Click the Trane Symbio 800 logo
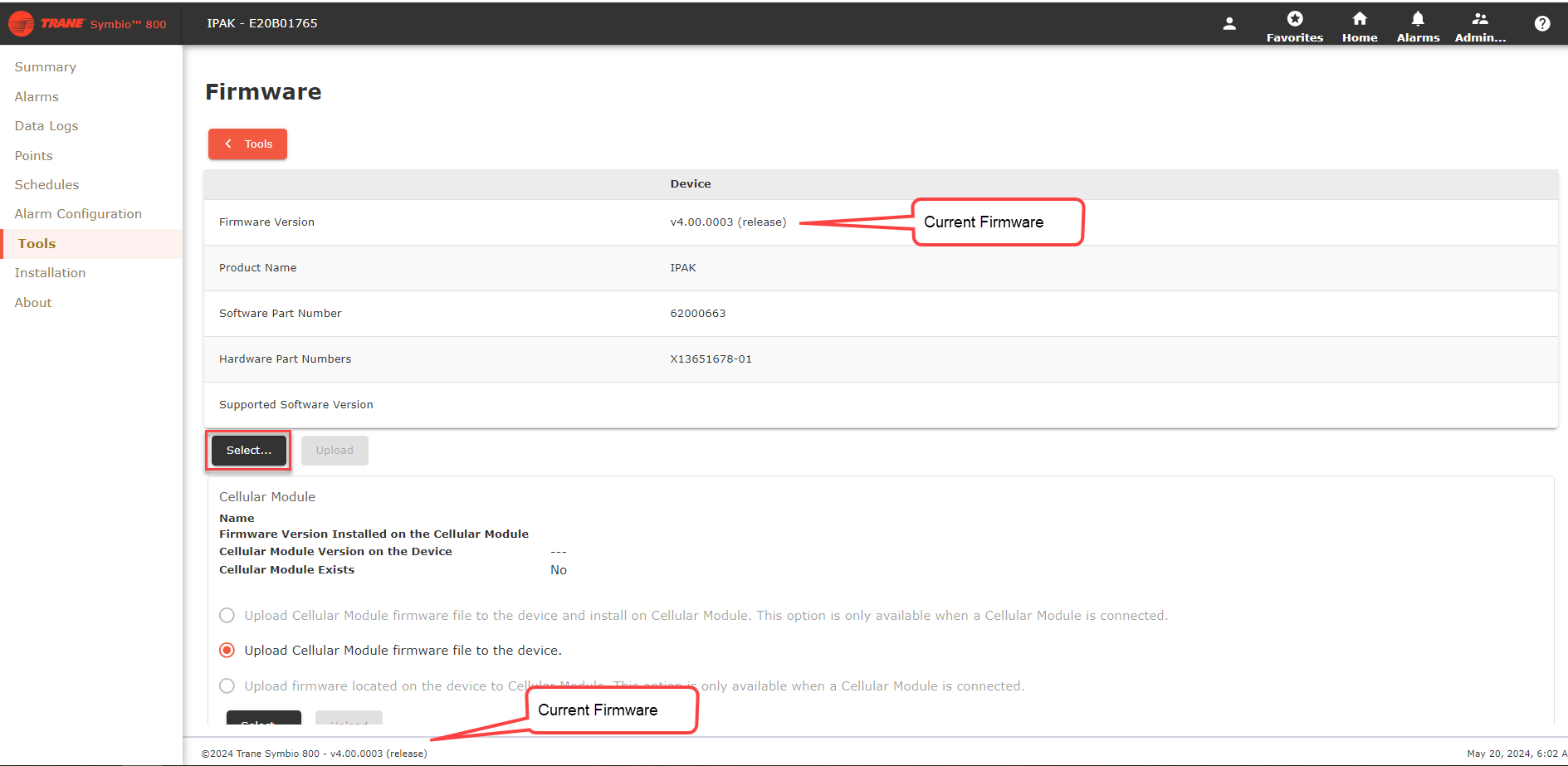 point(87,23)
